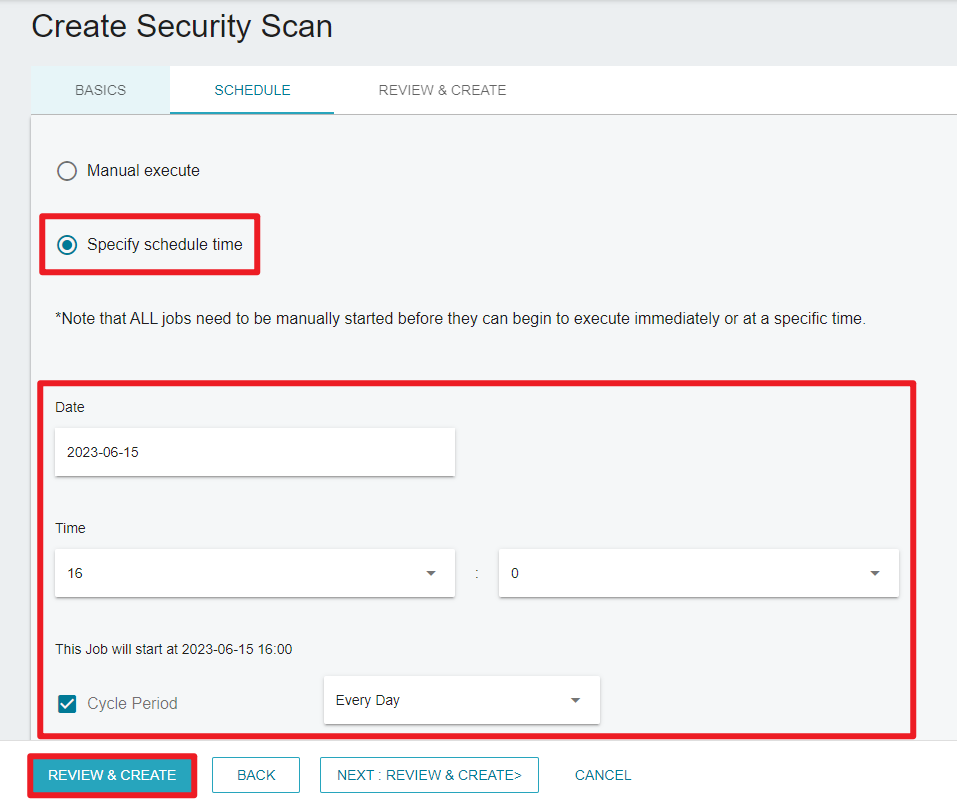
Task: Click the Specify schedule time label text
Action: (x=165, y=244)
